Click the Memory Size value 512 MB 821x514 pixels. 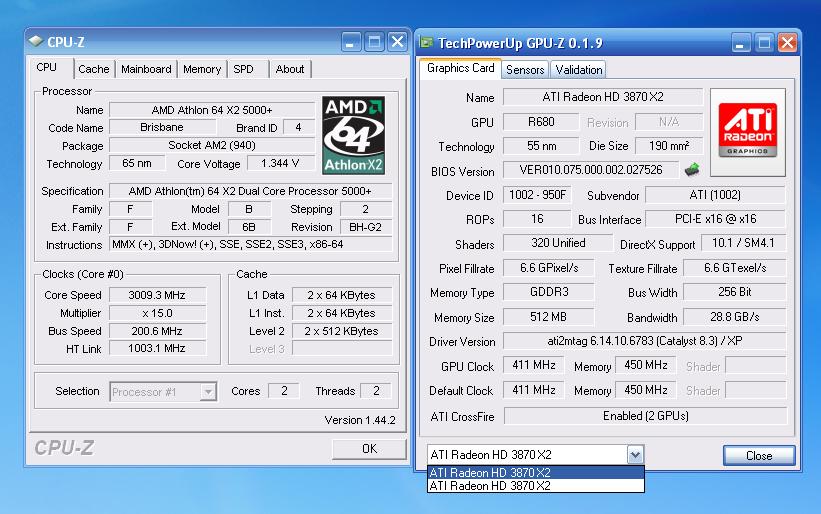pos(549,317)
